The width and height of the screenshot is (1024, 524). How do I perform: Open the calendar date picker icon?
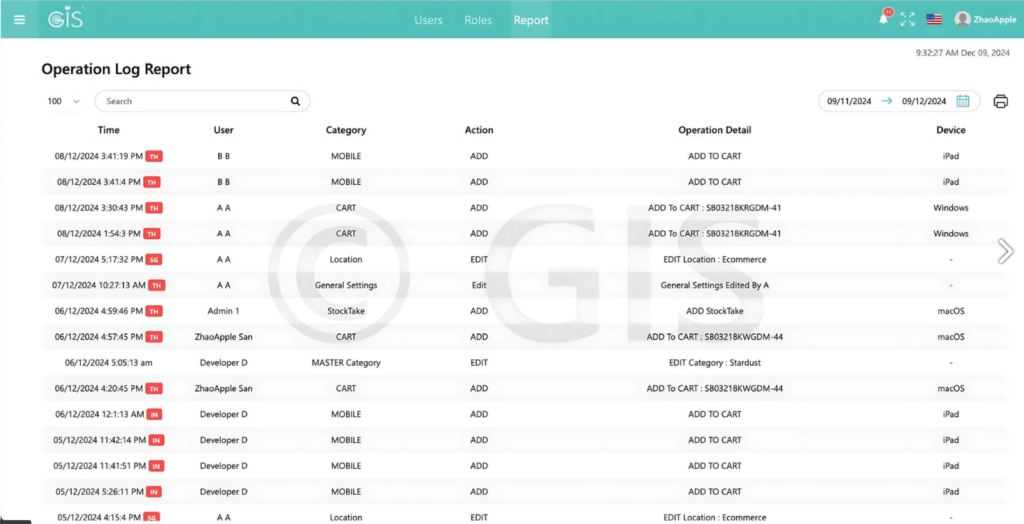pyautogui.click(x=963, y=101)
